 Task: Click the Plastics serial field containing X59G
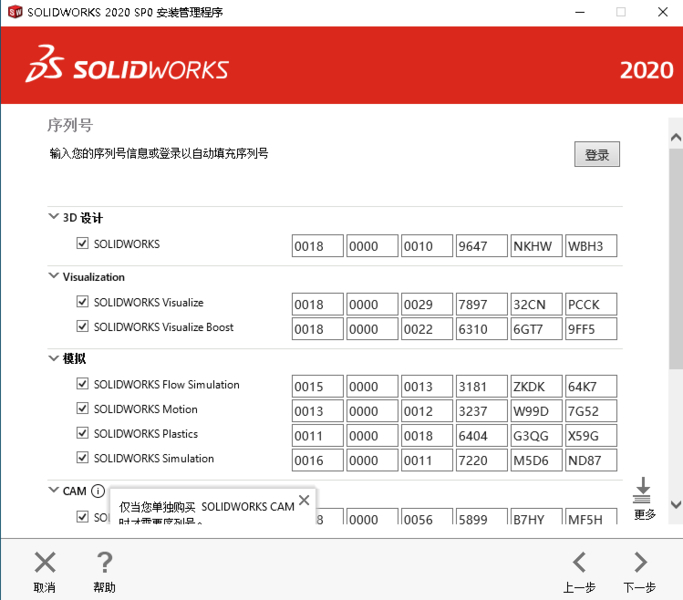(x=591, y=436)
